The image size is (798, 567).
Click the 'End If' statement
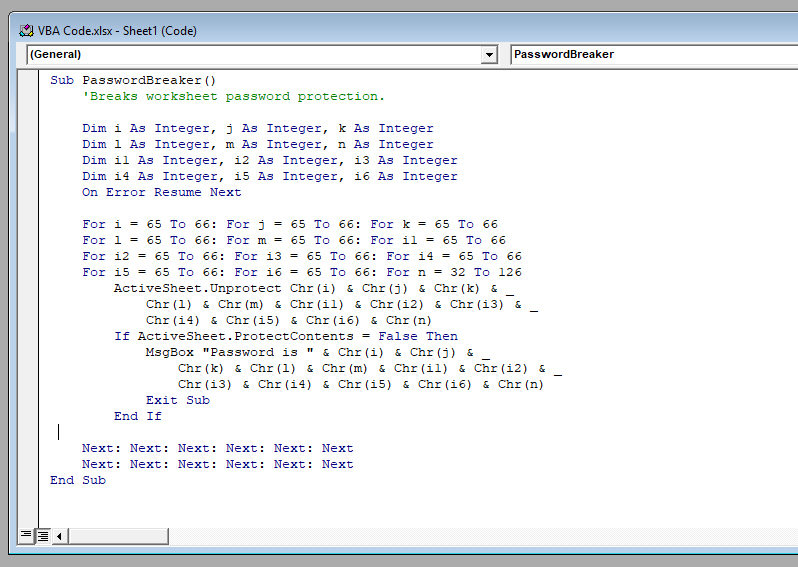[x=138, y=416]
